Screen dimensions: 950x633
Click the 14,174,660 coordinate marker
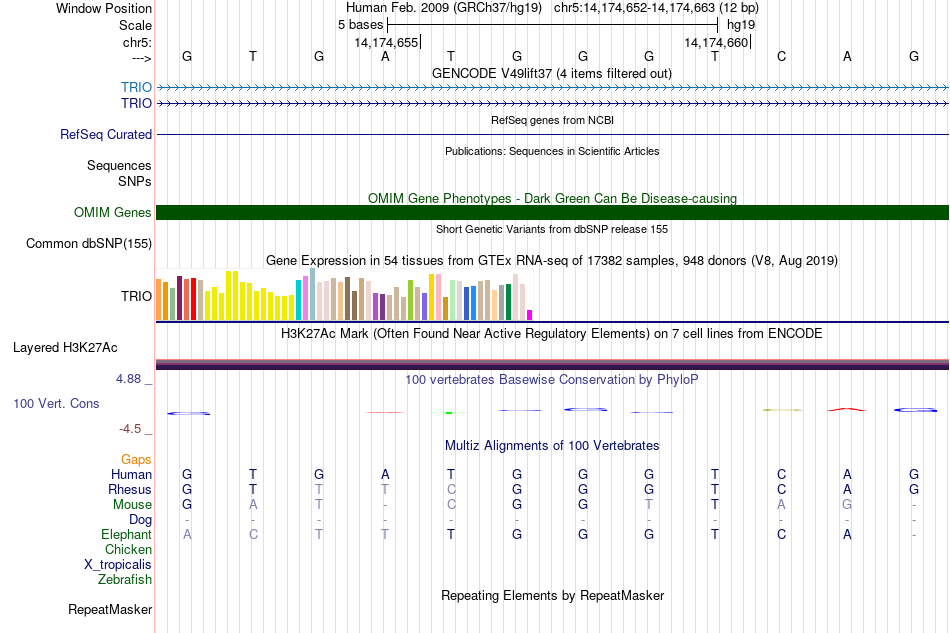716,42
